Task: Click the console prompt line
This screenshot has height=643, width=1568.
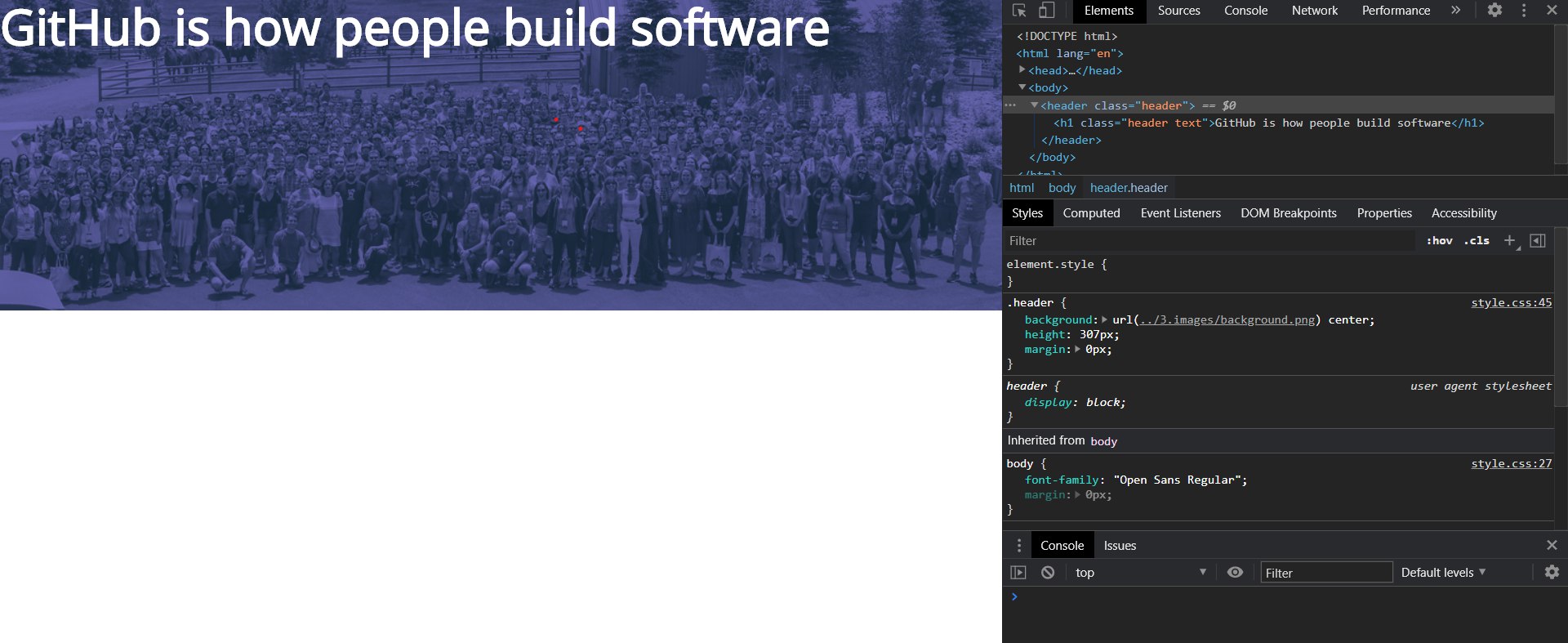Action: point(1285,597)
